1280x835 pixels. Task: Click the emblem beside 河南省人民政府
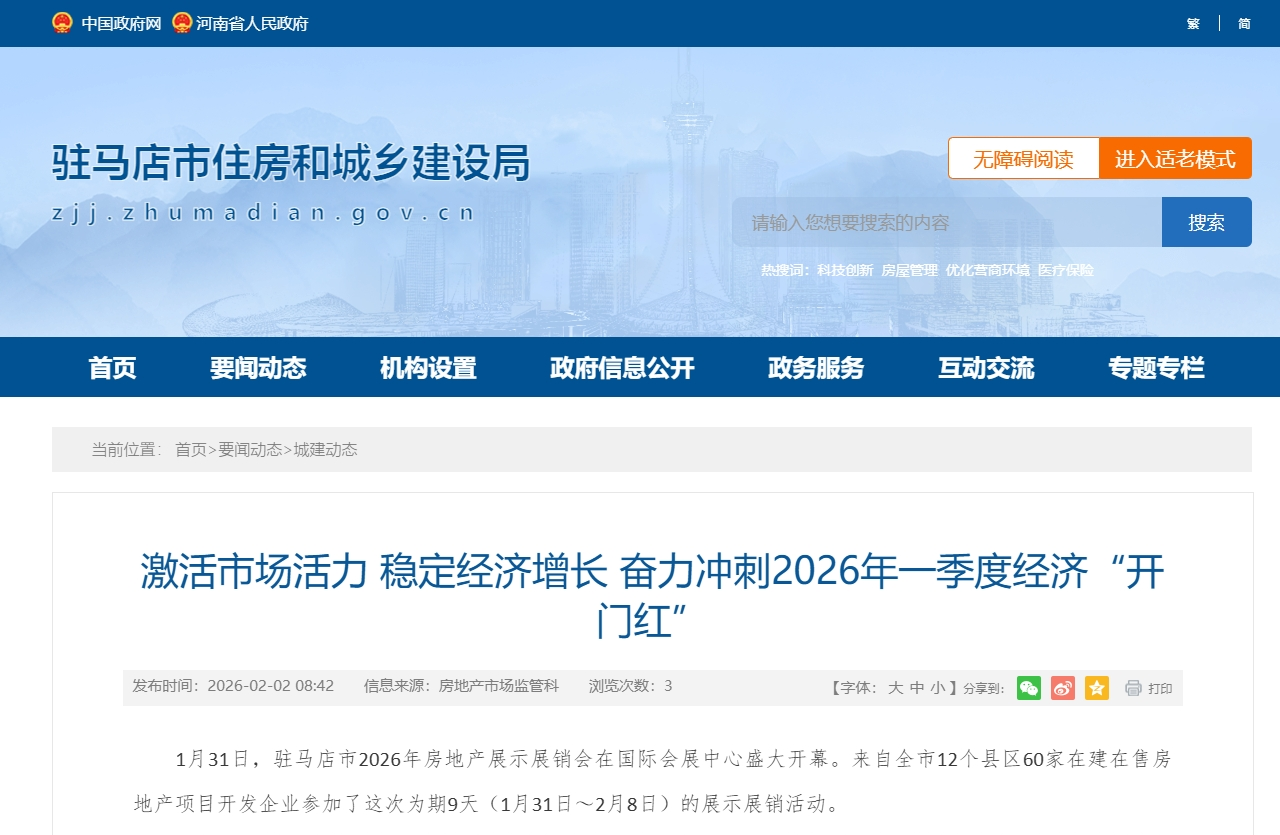pyautogui.click(x=181, y=23)
